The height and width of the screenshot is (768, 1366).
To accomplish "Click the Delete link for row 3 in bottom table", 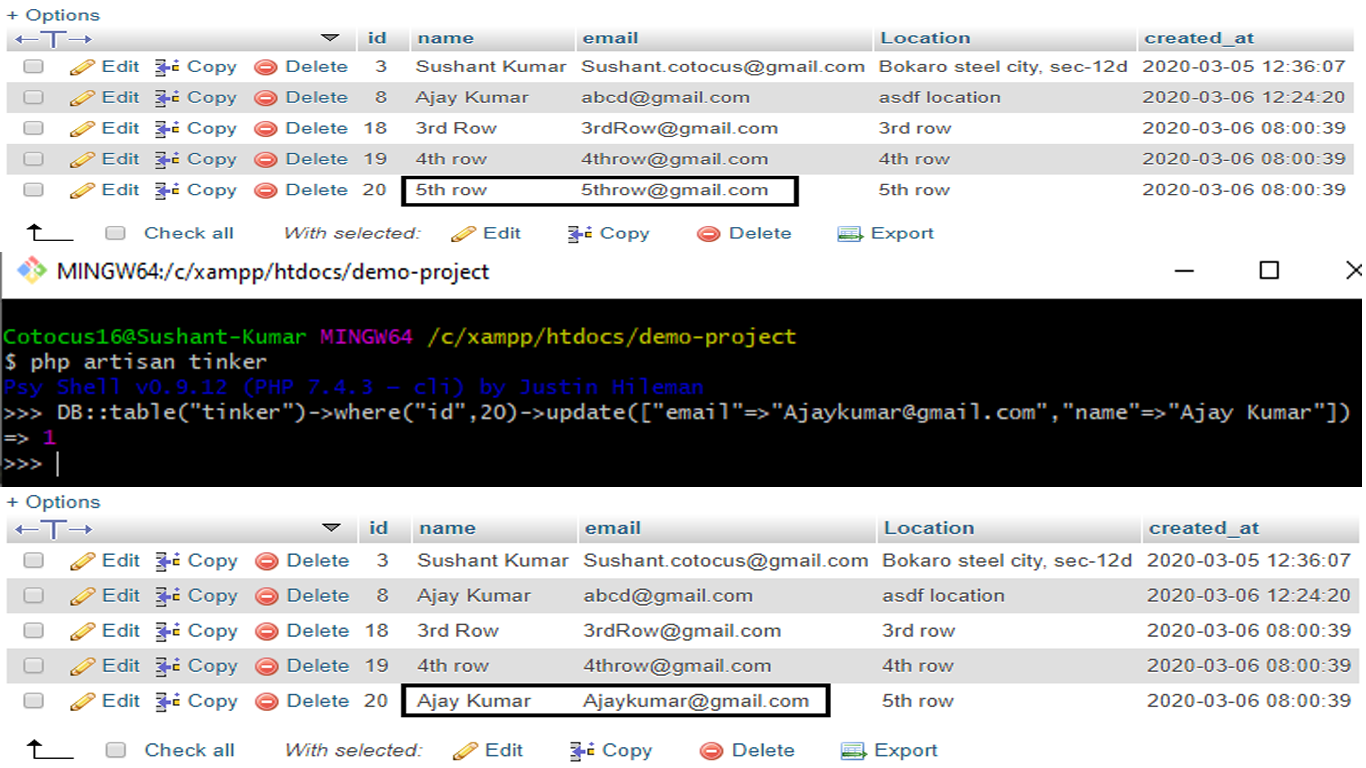I will (x=317, y=561).
